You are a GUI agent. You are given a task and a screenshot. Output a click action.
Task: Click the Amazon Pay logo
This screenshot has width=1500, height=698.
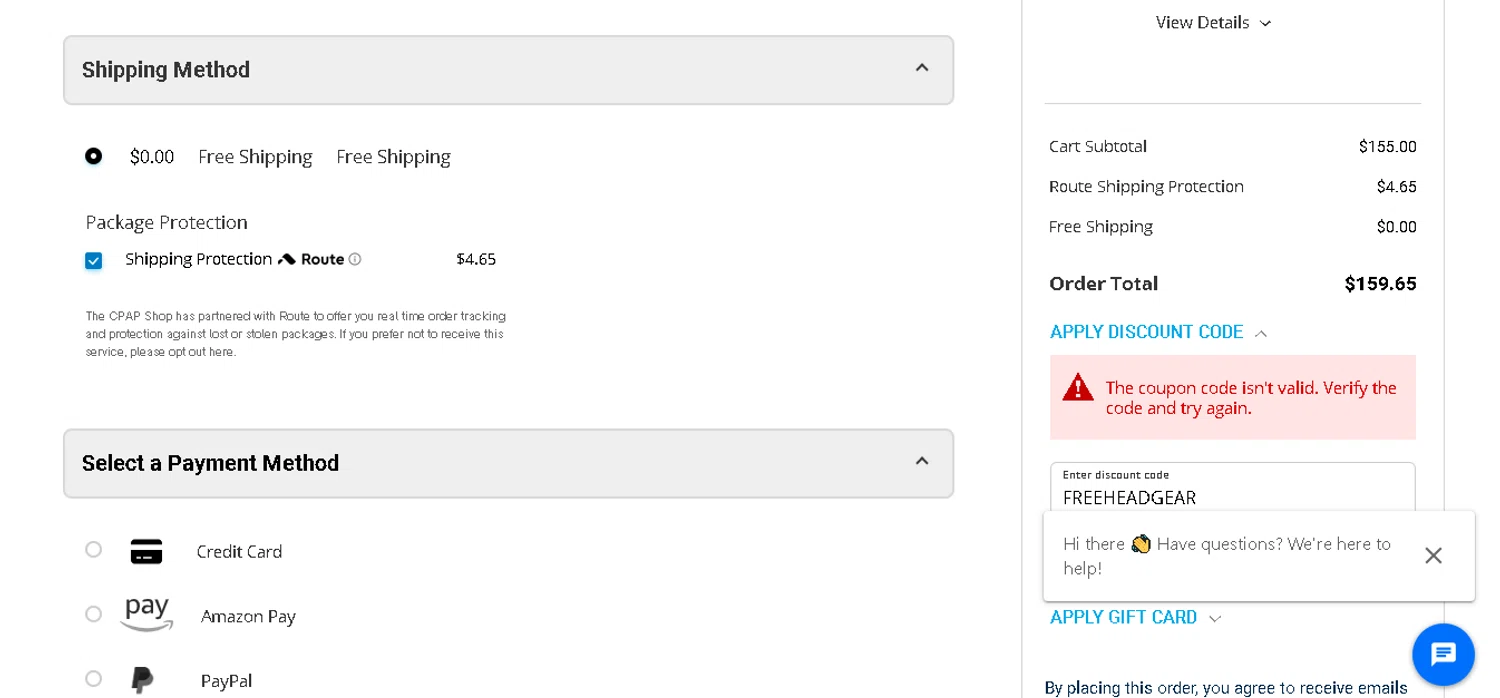147,615
